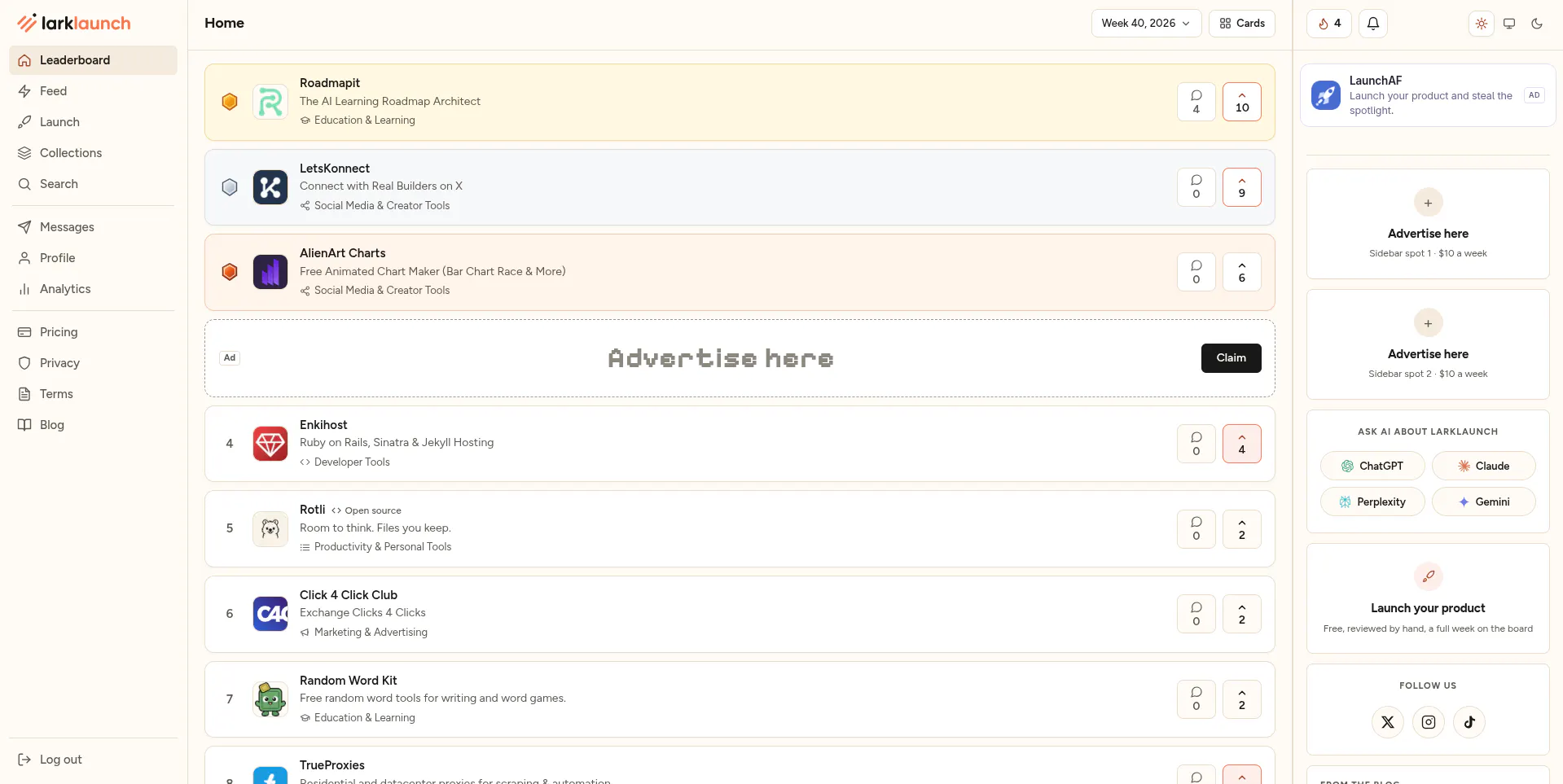Image resolution: width=1563 pixels, height=784 pixels.
Task: Click the AlienArt Charts logo
Action: click(270, 272)
